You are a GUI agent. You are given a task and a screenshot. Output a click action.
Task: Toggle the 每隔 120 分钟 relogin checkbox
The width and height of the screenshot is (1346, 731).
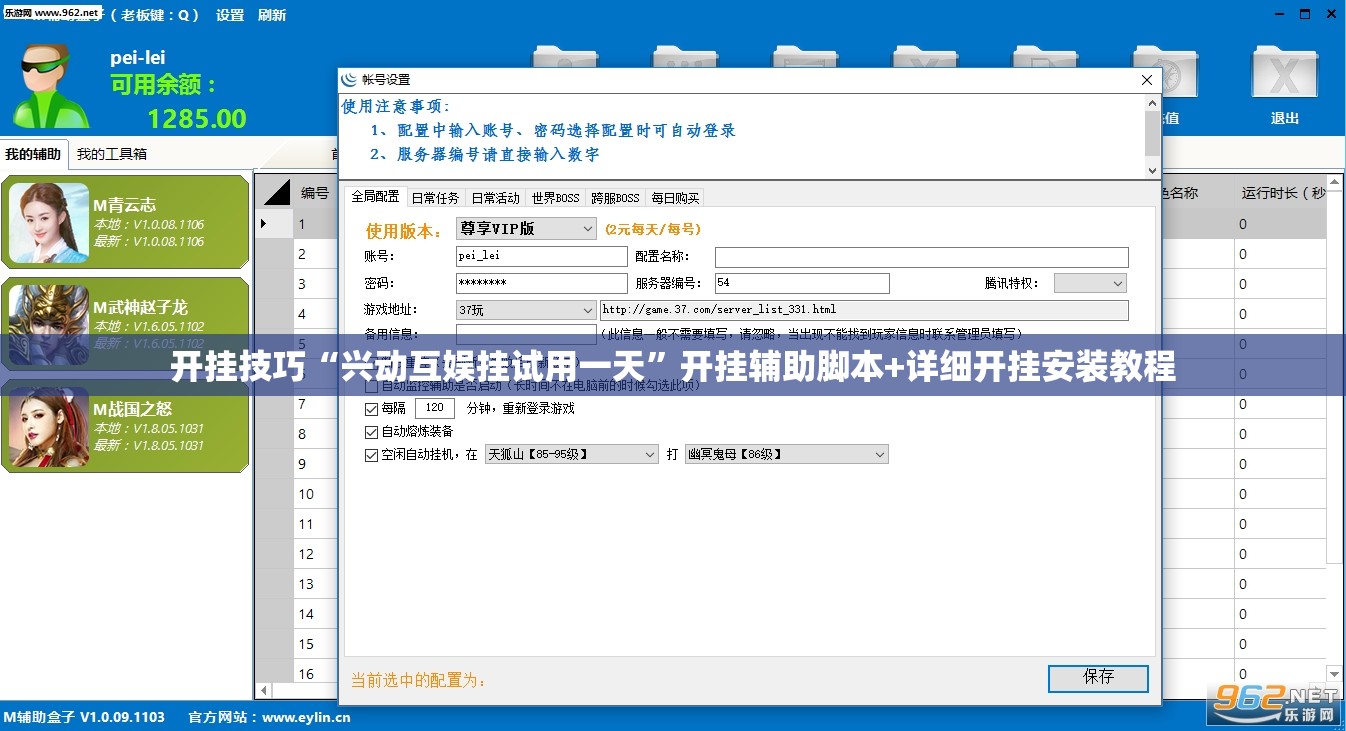pos(372,408)
